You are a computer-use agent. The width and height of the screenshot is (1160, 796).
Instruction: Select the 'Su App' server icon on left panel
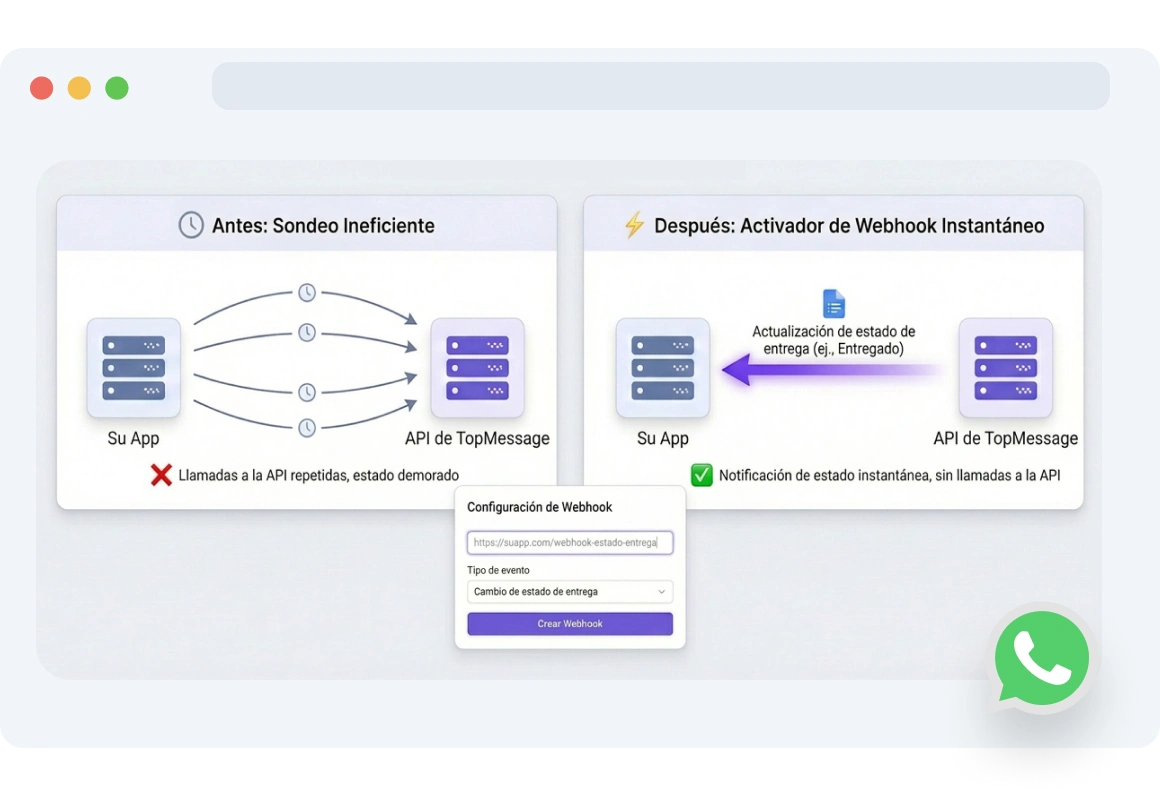[133, 368]
